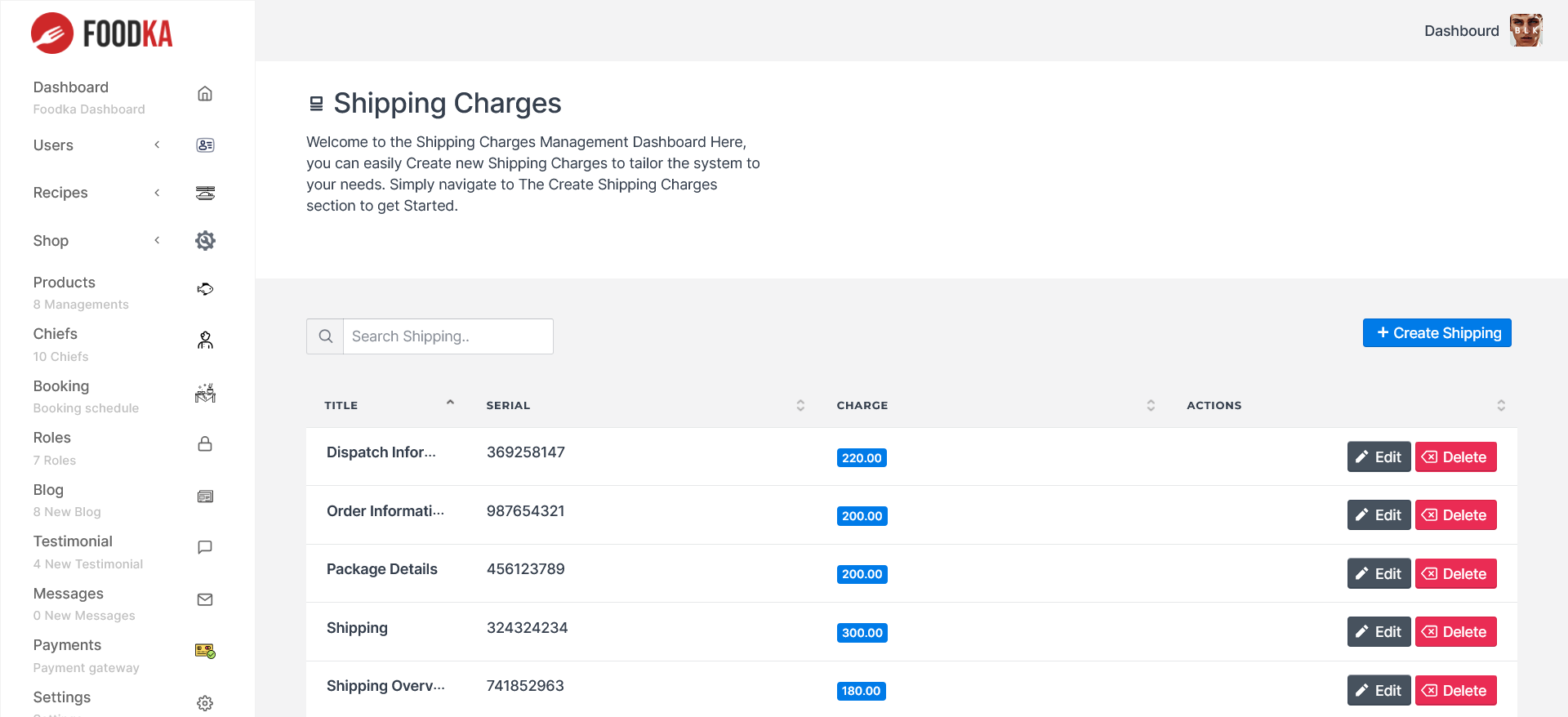The width and height of the screenshot is (1568, 717).
Task: Click the Booking table icon
Action: (x=205, y=394)
